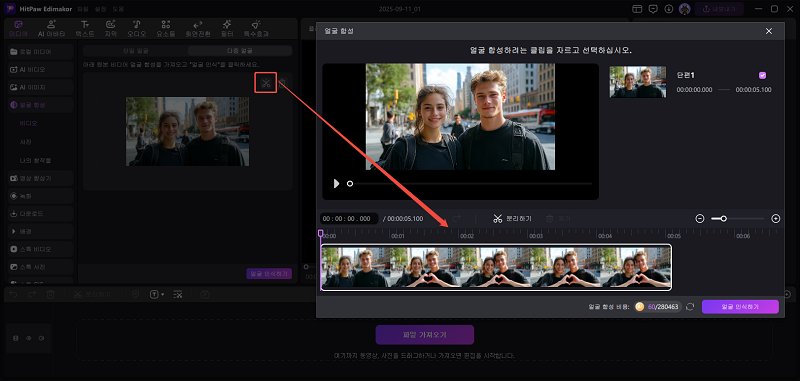Image resolution: width=800 pixels, height=381 pixels.
Task: Open the 자막 subtitles tool
Action: pyautogui.click(x=110, y=29)
